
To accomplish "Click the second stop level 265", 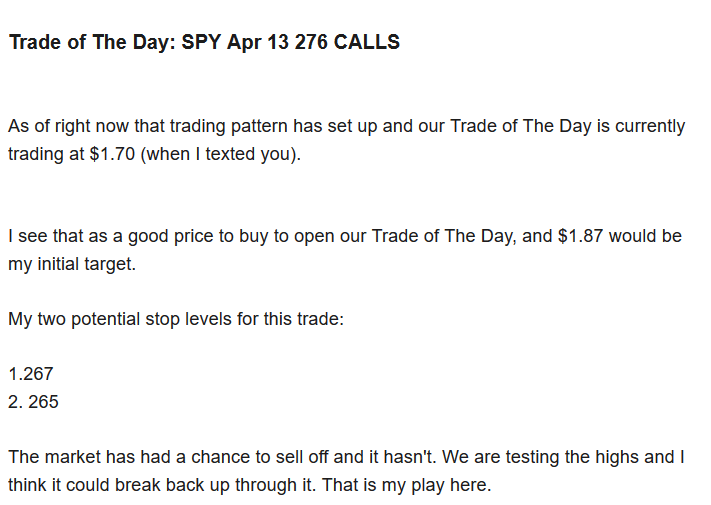I will pos(44,402).
